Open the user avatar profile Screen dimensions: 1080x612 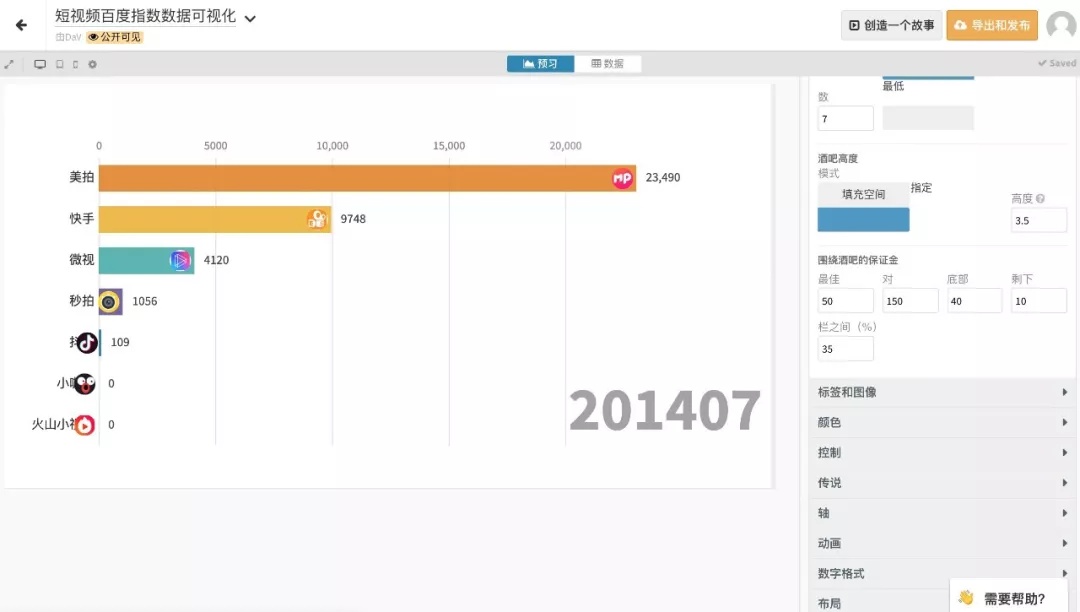tap(1061, 25)
